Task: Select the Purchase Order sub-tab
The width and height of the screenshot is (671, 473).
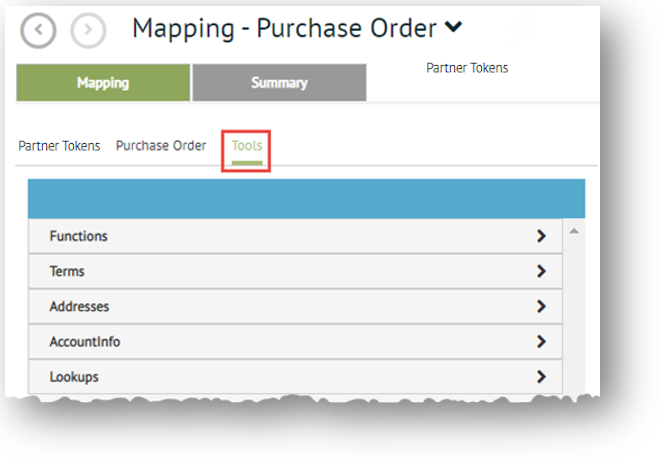Action: coord(161,146)
